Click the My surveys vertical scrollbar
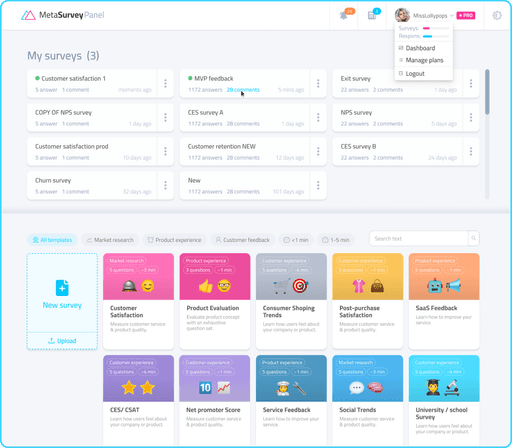The image size is (512, 448). [487, 92]
